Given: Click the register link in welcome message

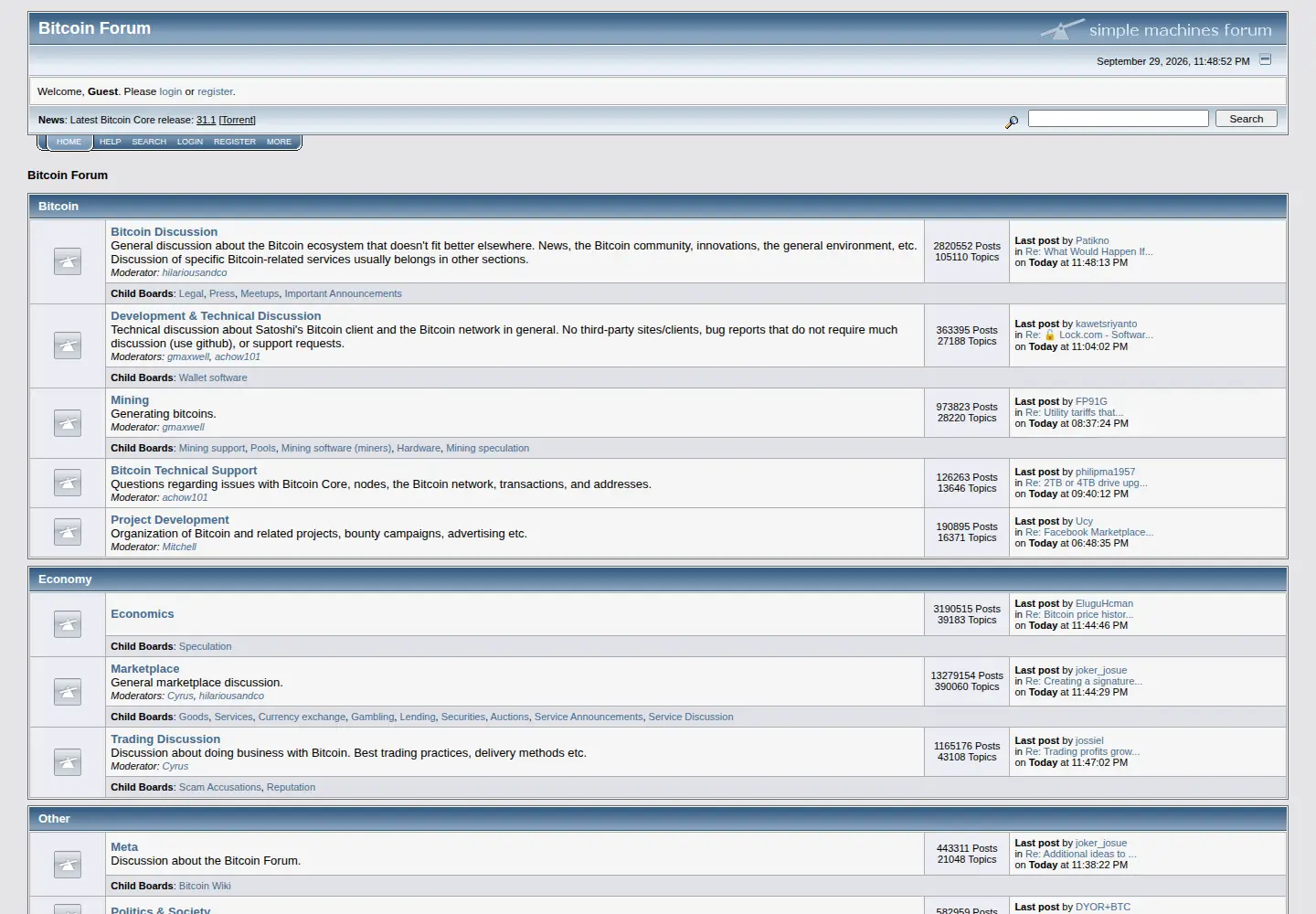Looking at the screenshot, I should point(215,91).
